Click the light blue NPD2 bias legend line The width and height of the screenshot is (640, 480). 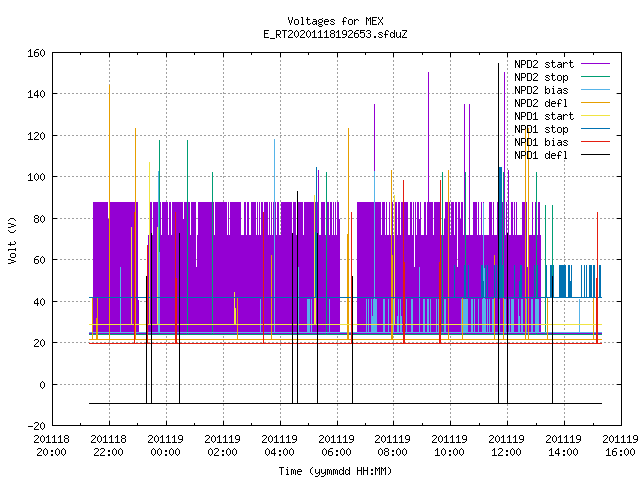pos(596,89)
